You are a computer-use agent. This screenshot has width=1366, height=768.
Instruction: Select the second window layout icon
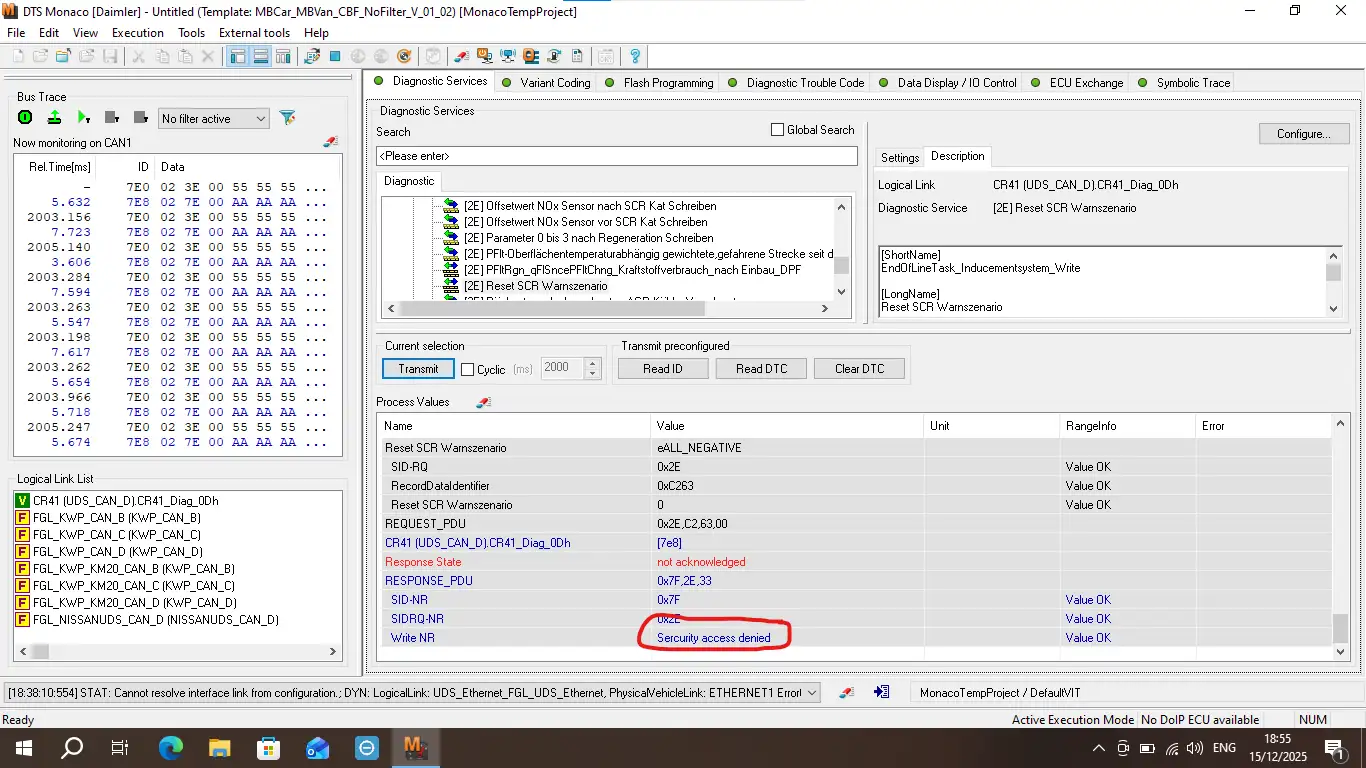tap(260, 57)
